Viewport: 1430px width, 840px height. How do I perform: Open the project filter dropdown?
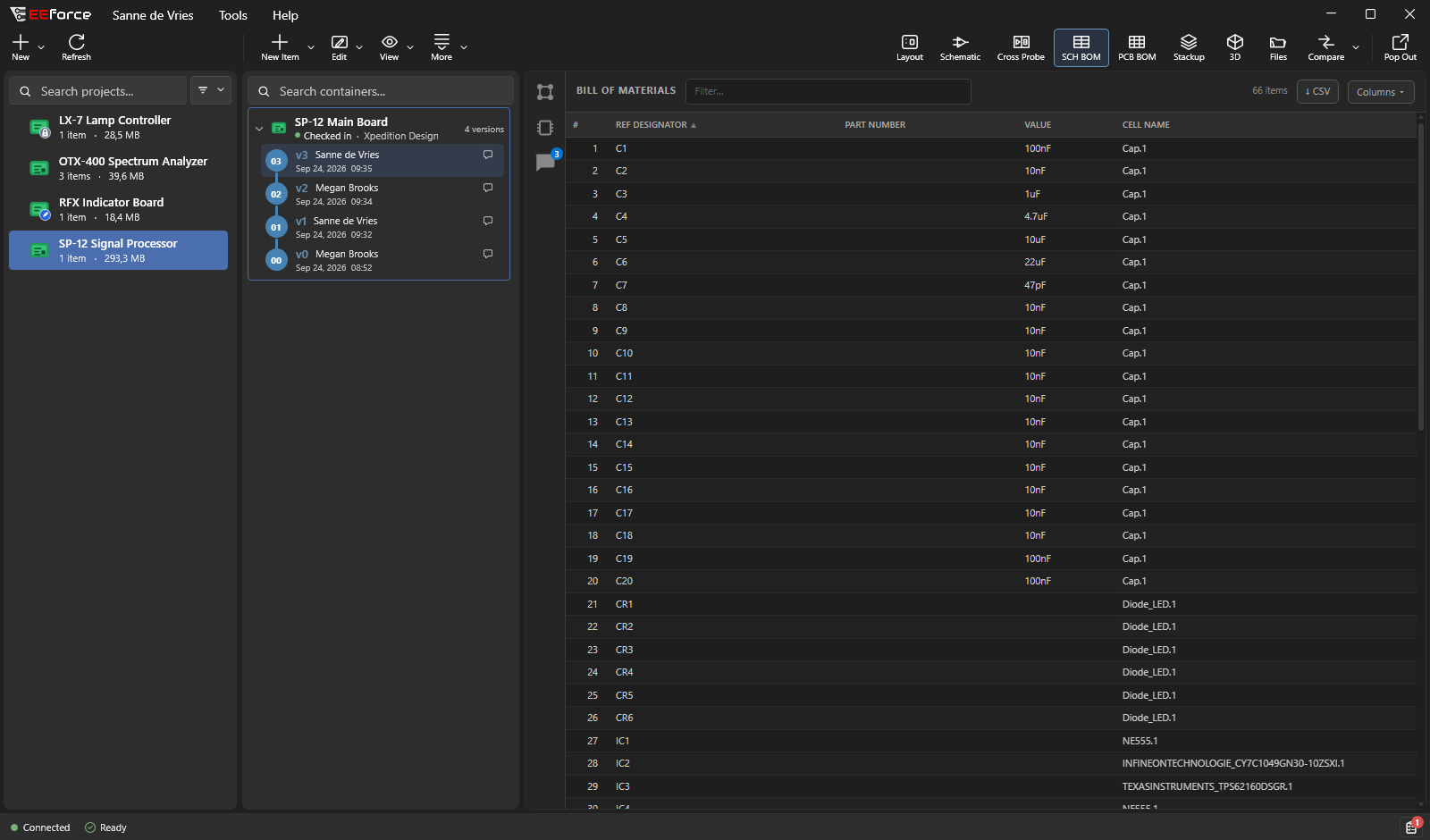(211, 90)
